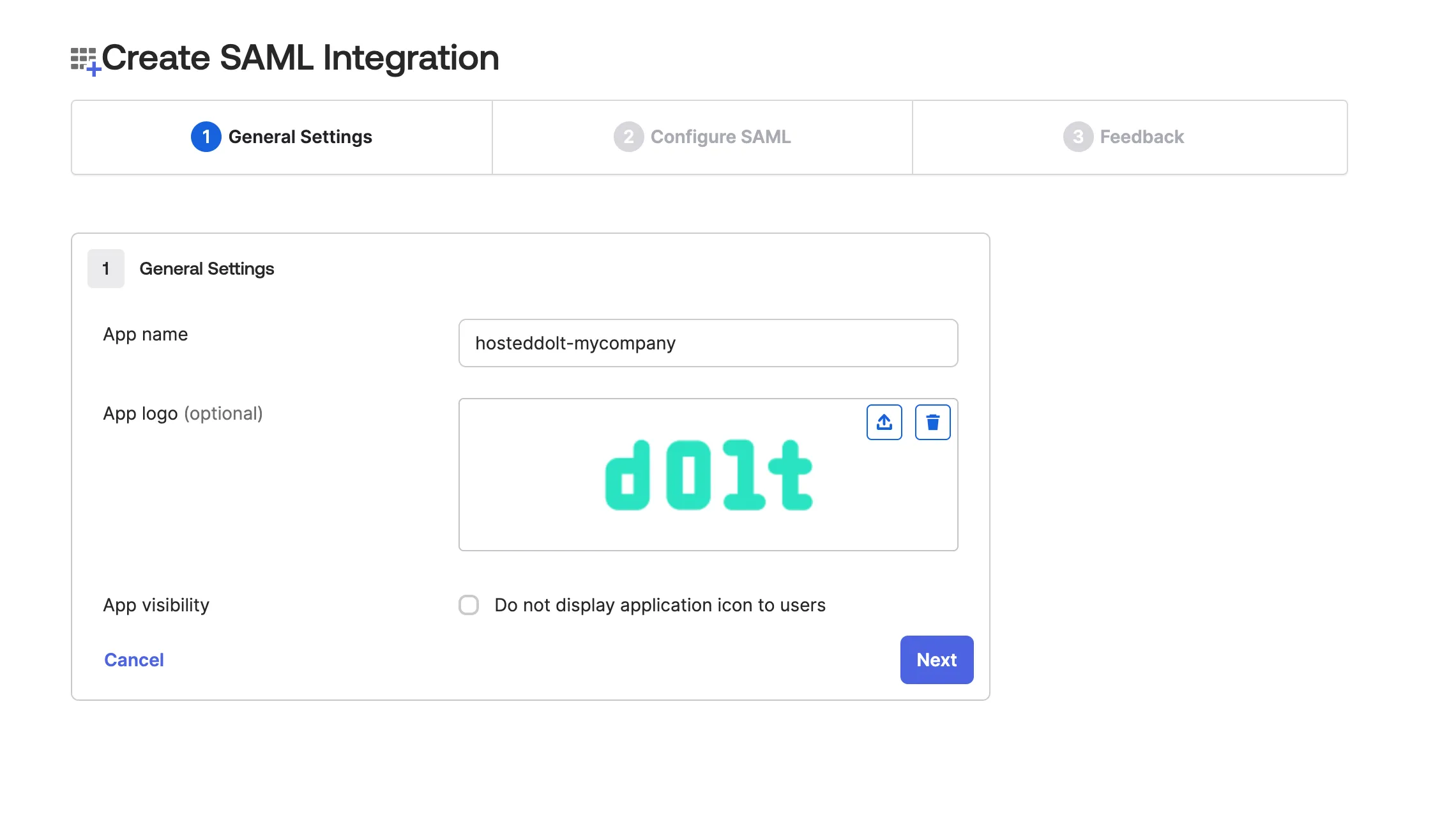The height and width of the screenshot is (833, 1456).
Task: Click the upload icon for App logo
Action: (884, 422)
